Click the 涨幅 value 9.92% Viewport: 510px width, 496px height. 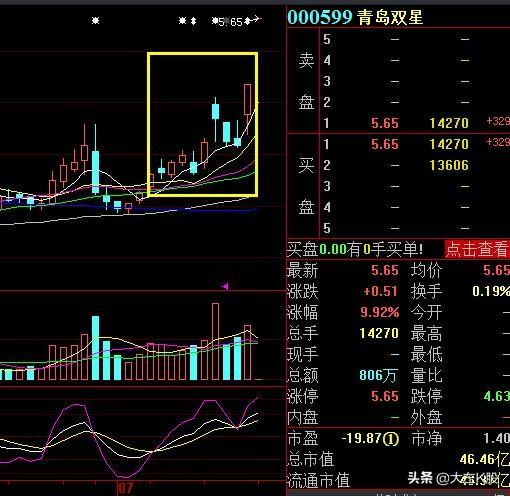pyautogui.click(x=379, y=312)
